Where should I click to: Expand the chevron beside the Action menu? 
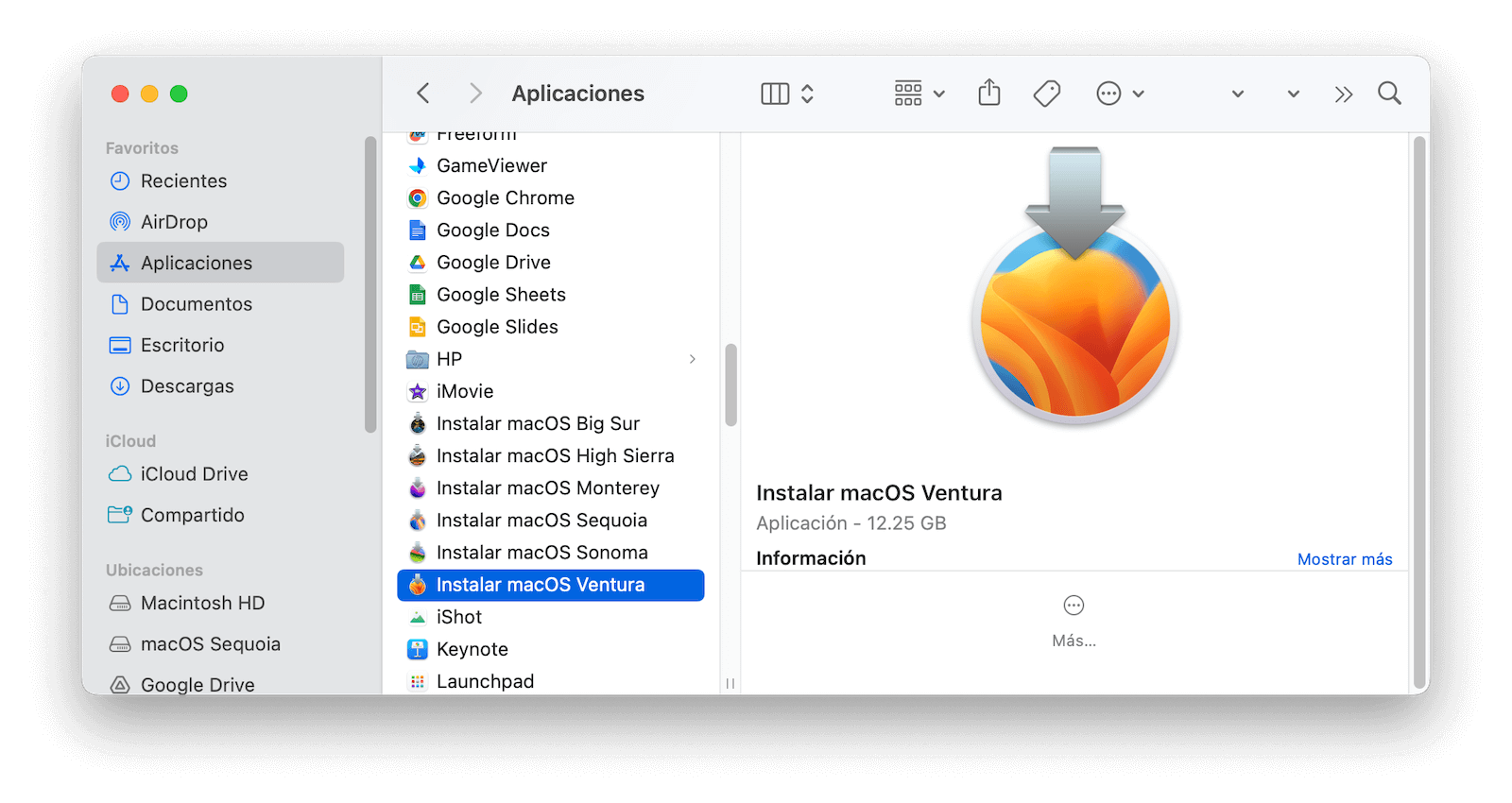pos(1139,94)
